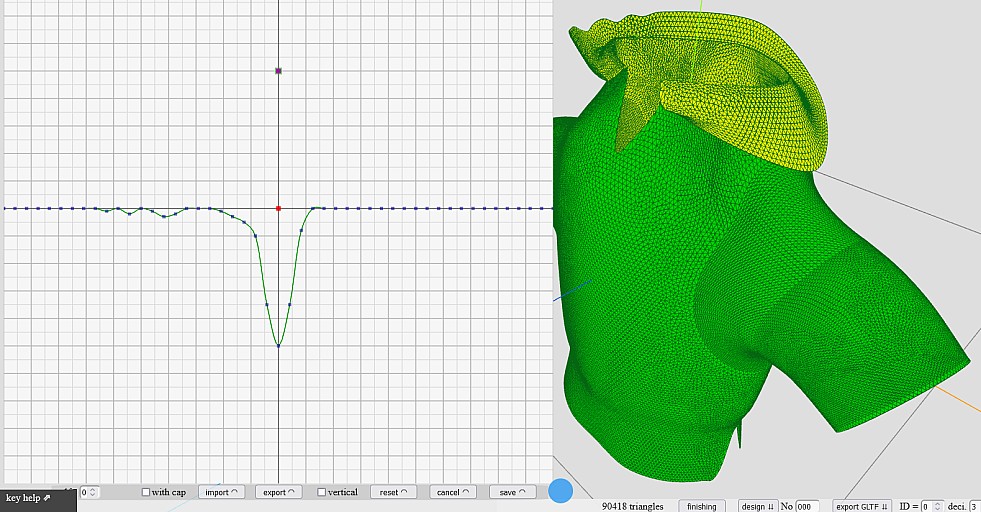Click the save button
Screen dimensions: 981x512
(x=512, y=492)
